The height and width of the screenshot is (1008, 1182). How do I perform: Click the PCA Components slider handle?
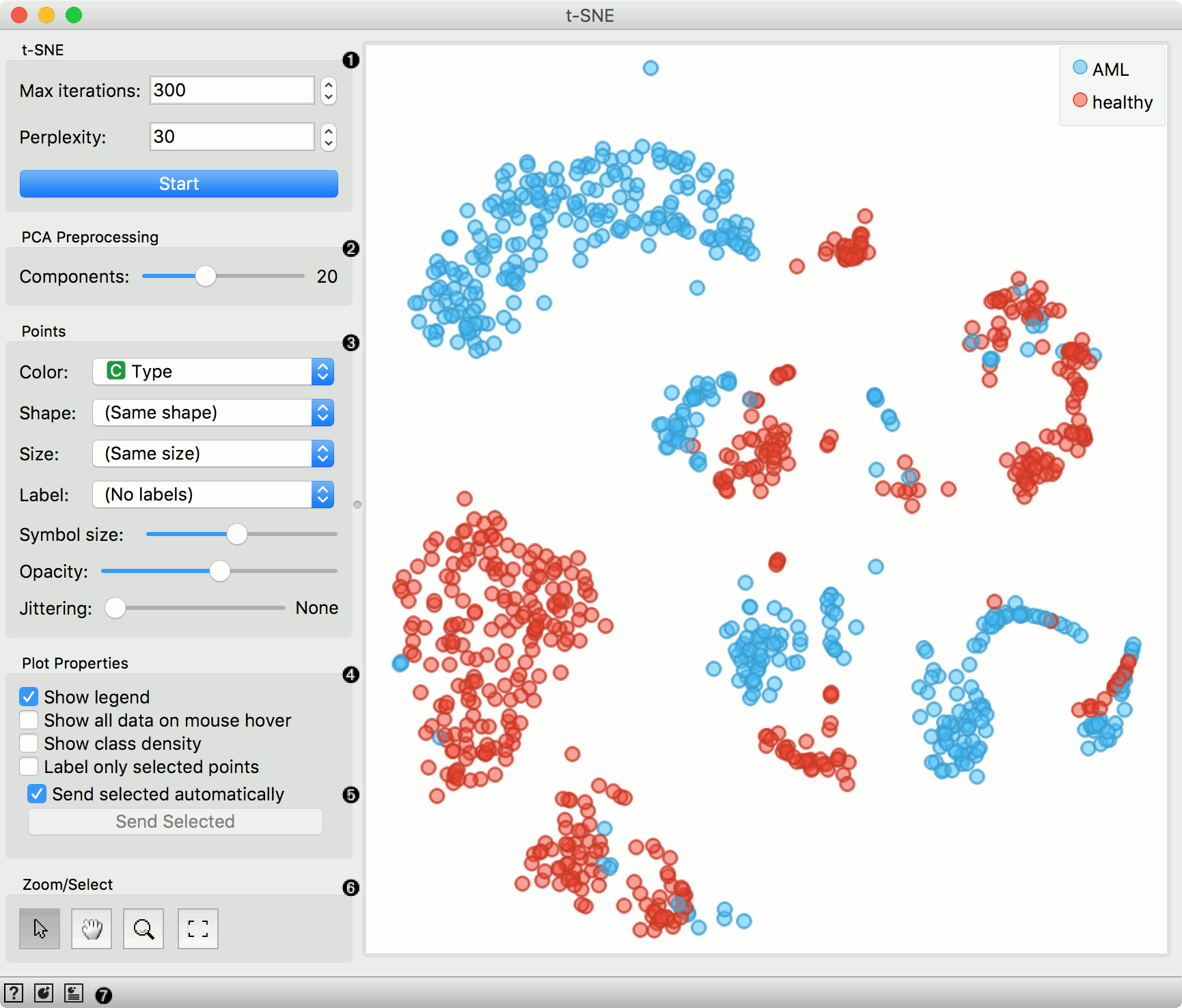point(205,276)
